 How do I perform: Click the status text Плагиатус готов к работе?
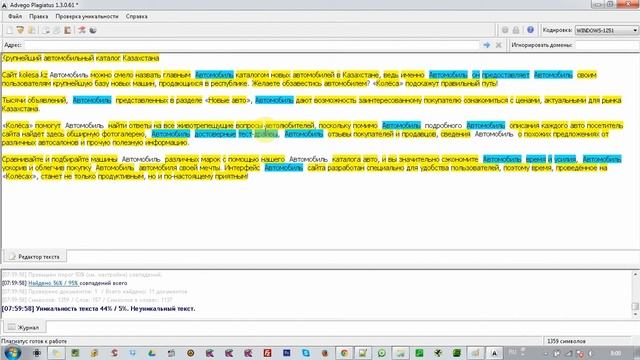pos(34,341)
